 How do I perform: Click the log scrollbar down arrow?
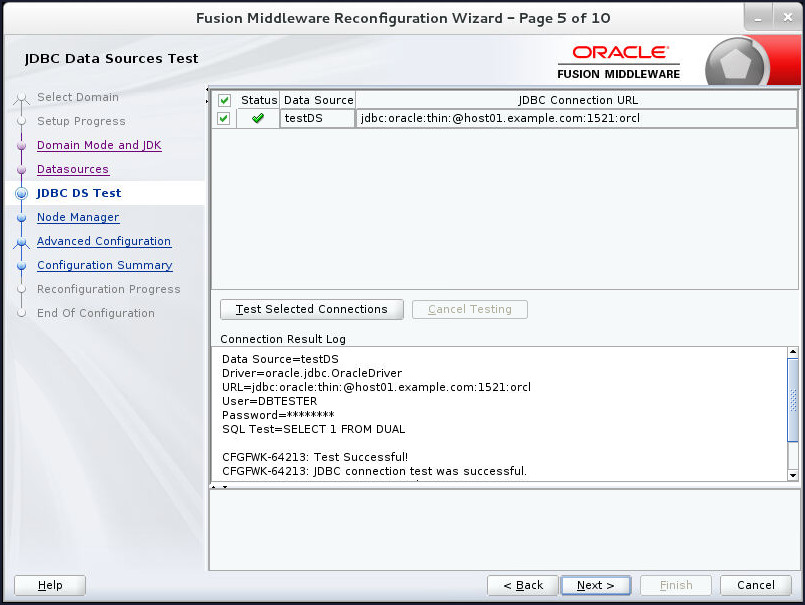point(793,475)
